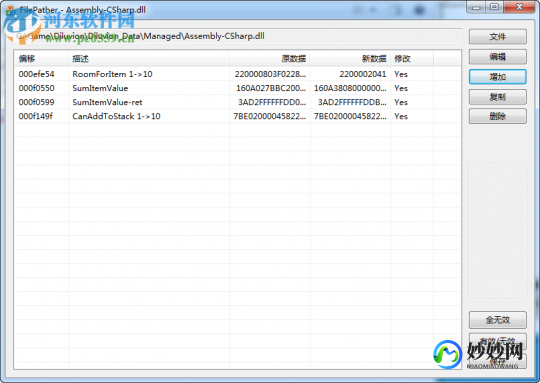Select the CanAddToStack 1->10 row

click(237, 116)
